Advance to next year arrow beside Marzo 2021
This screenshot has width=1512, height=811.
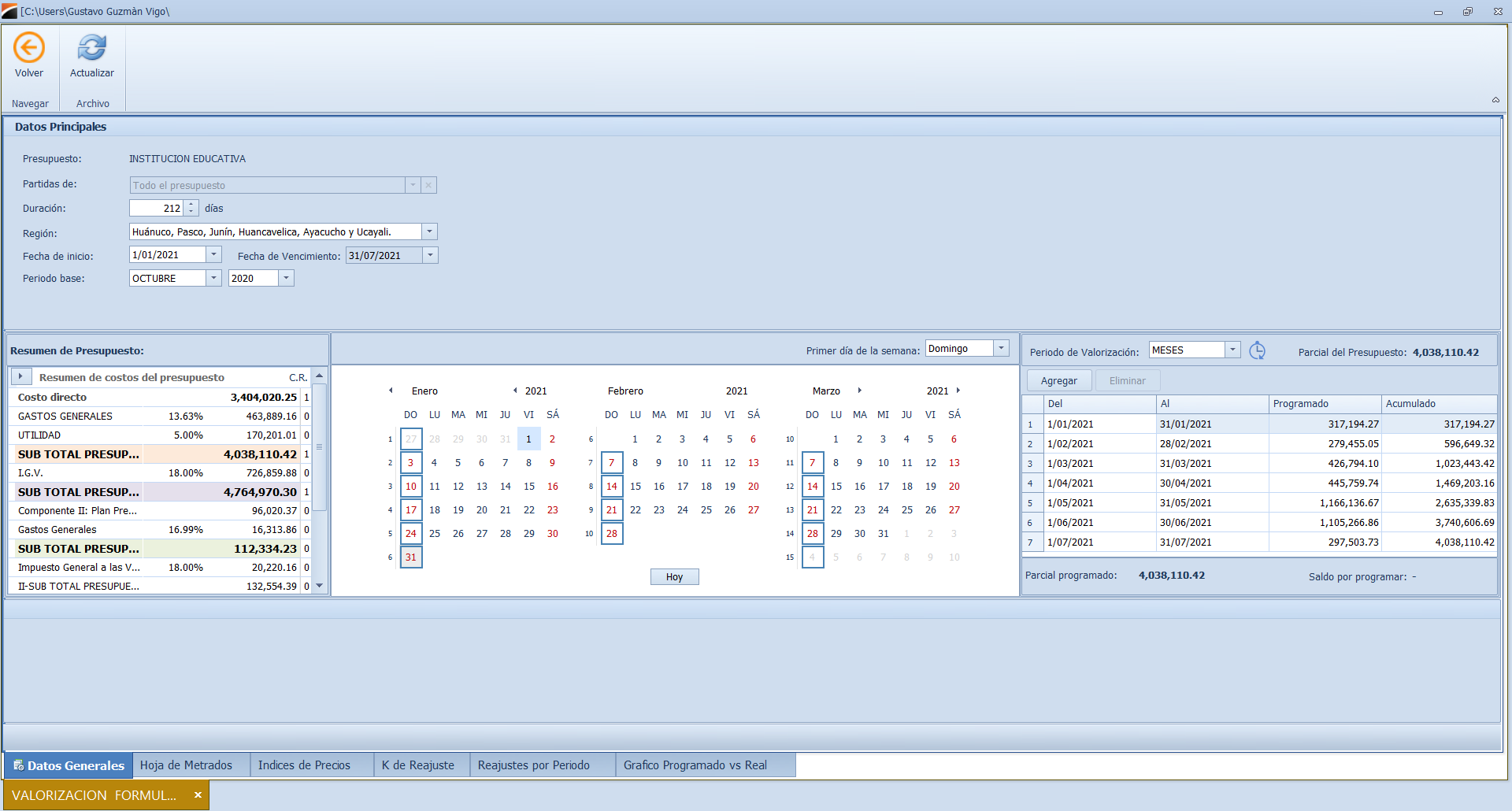click(958, 391)
